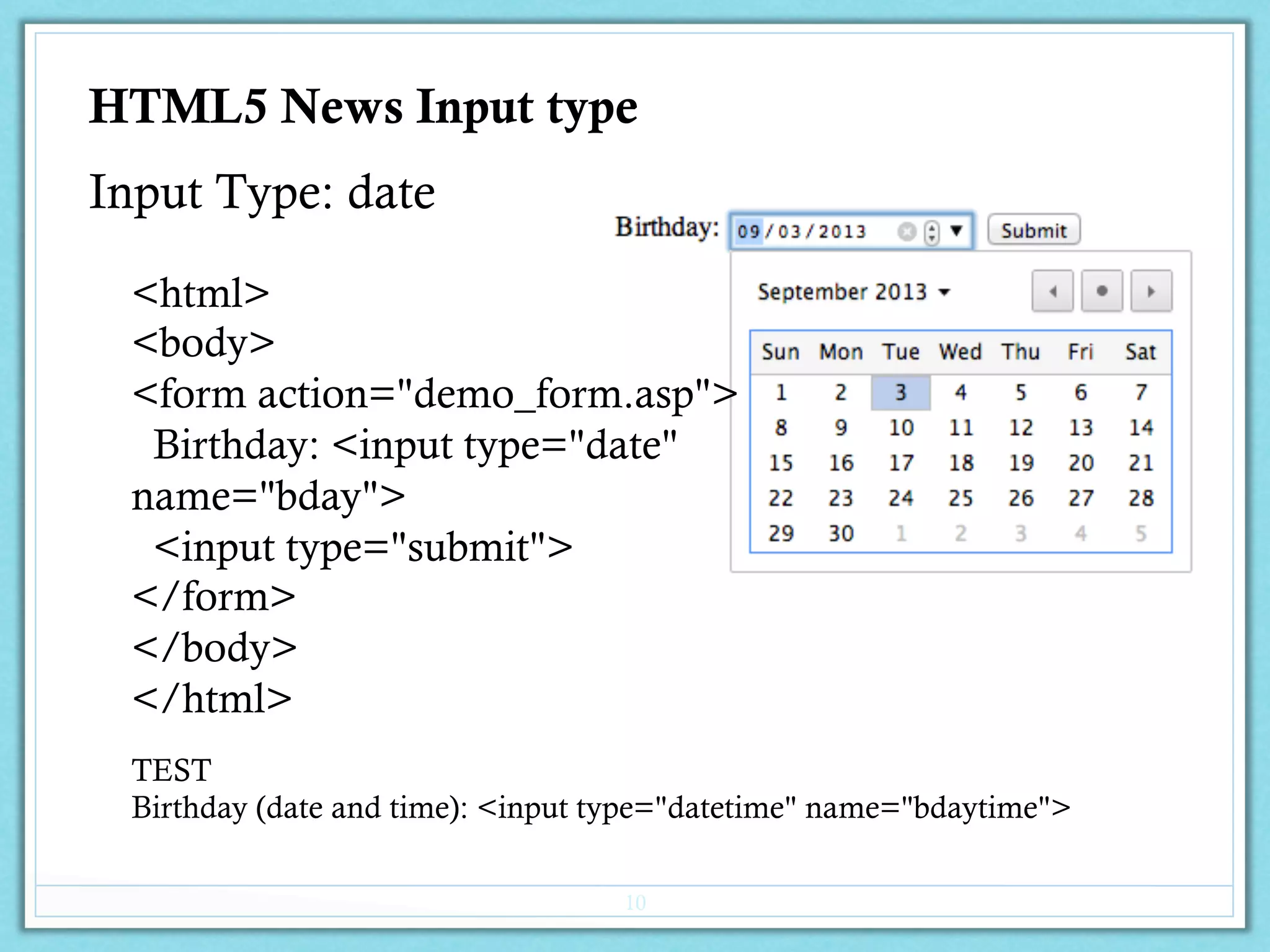Select greyed-out October 4 under Fri
The height and width of the screenshot is (952, 1270).
click(x=1081, y=534)
